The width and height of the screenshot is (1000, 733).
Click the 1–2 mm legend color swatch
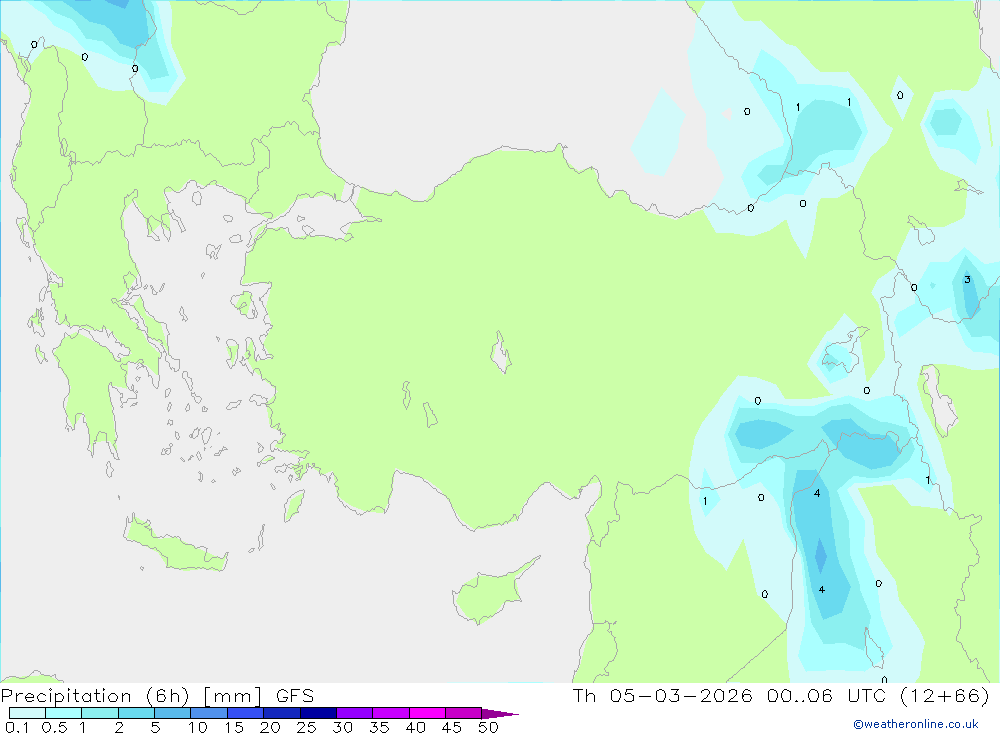(x=99, y=713)
